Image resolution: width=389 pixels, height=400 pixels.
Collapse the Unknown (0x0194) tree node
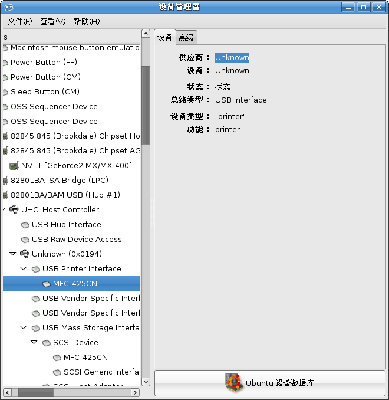[x=13, y=254]
